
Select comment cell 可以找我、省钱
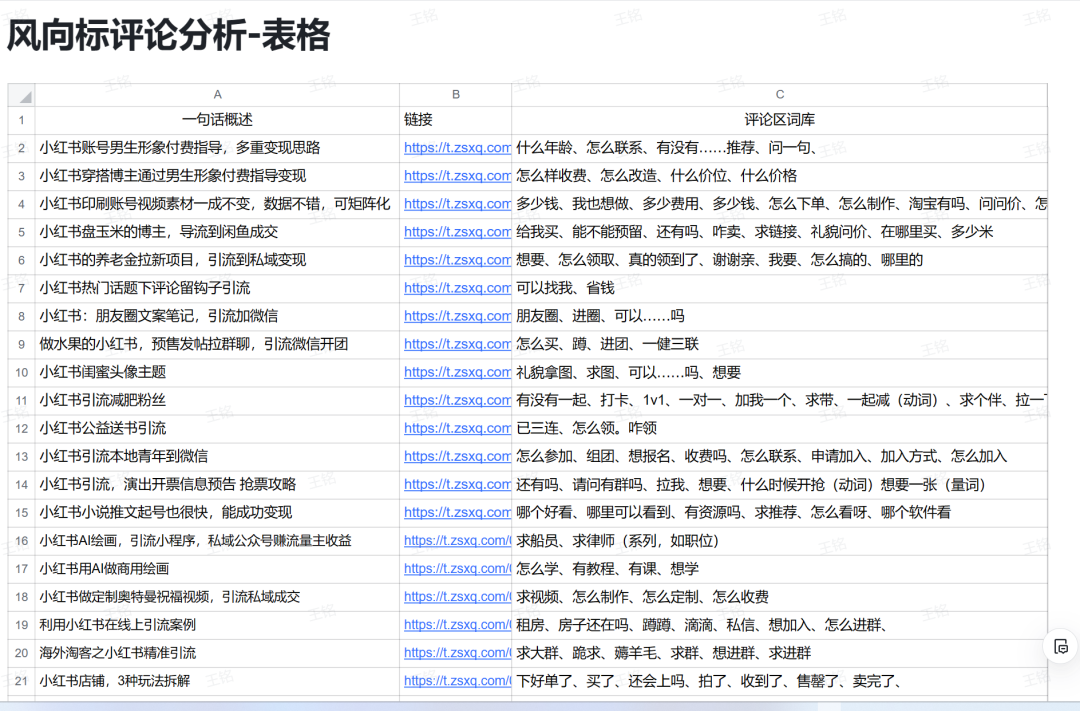click(x=779, y=288)
